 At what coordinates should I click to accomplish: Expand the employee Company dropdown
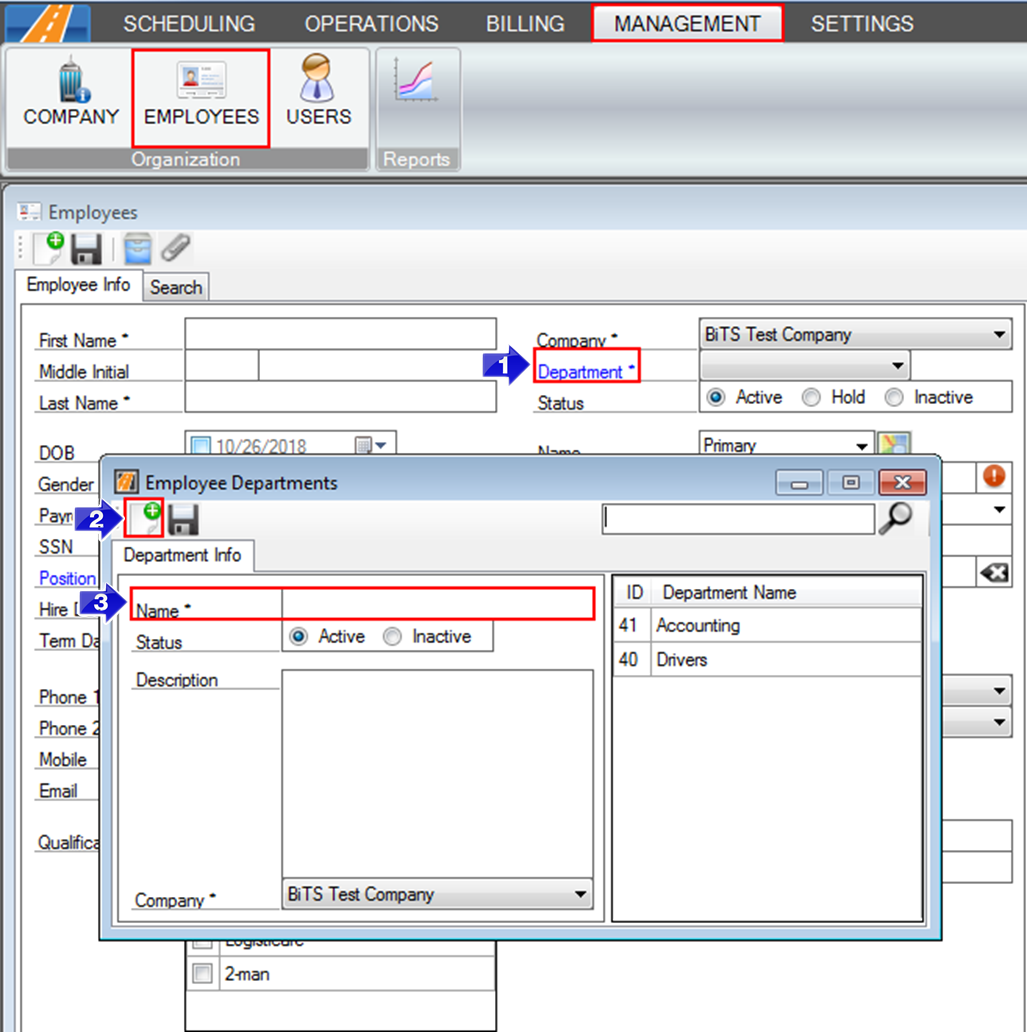[x=999, y=334]
